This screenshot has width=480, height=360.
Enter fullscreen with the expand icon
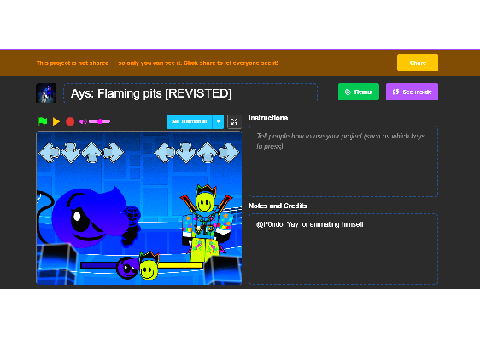[234, 122]
